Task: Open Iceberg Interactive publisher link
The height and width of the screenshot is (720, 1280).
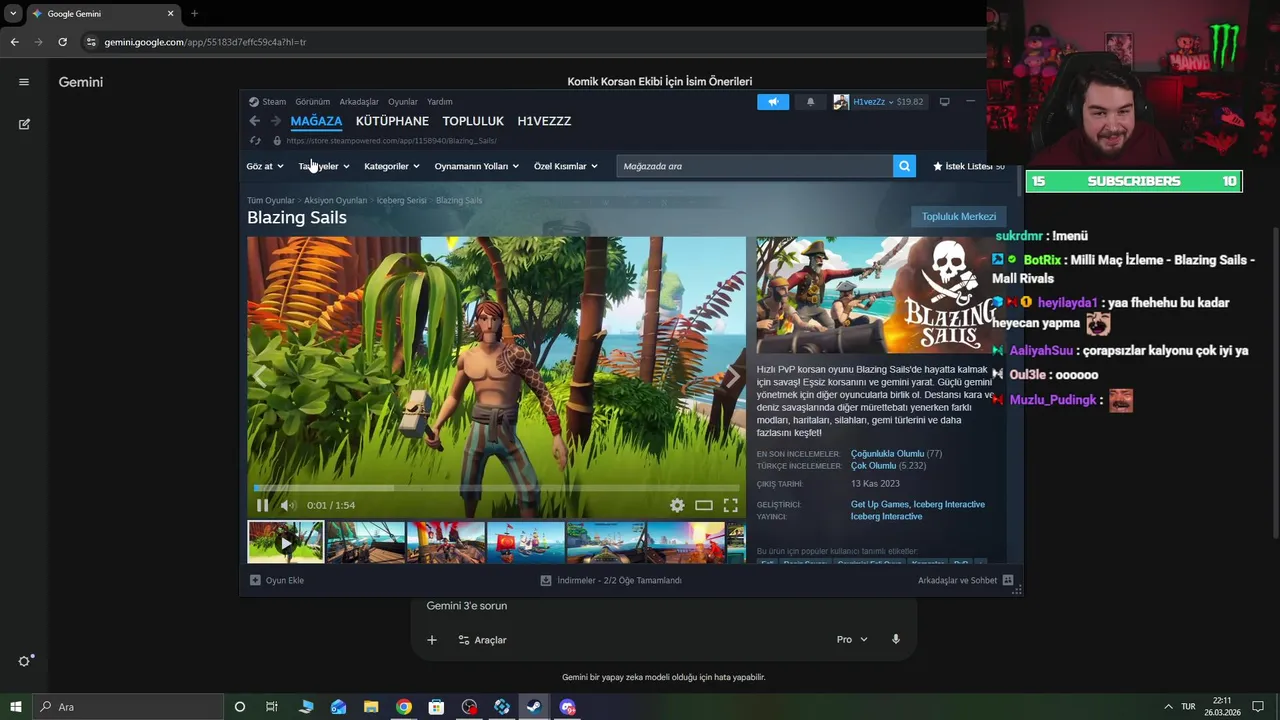Action: click(886, 517)
